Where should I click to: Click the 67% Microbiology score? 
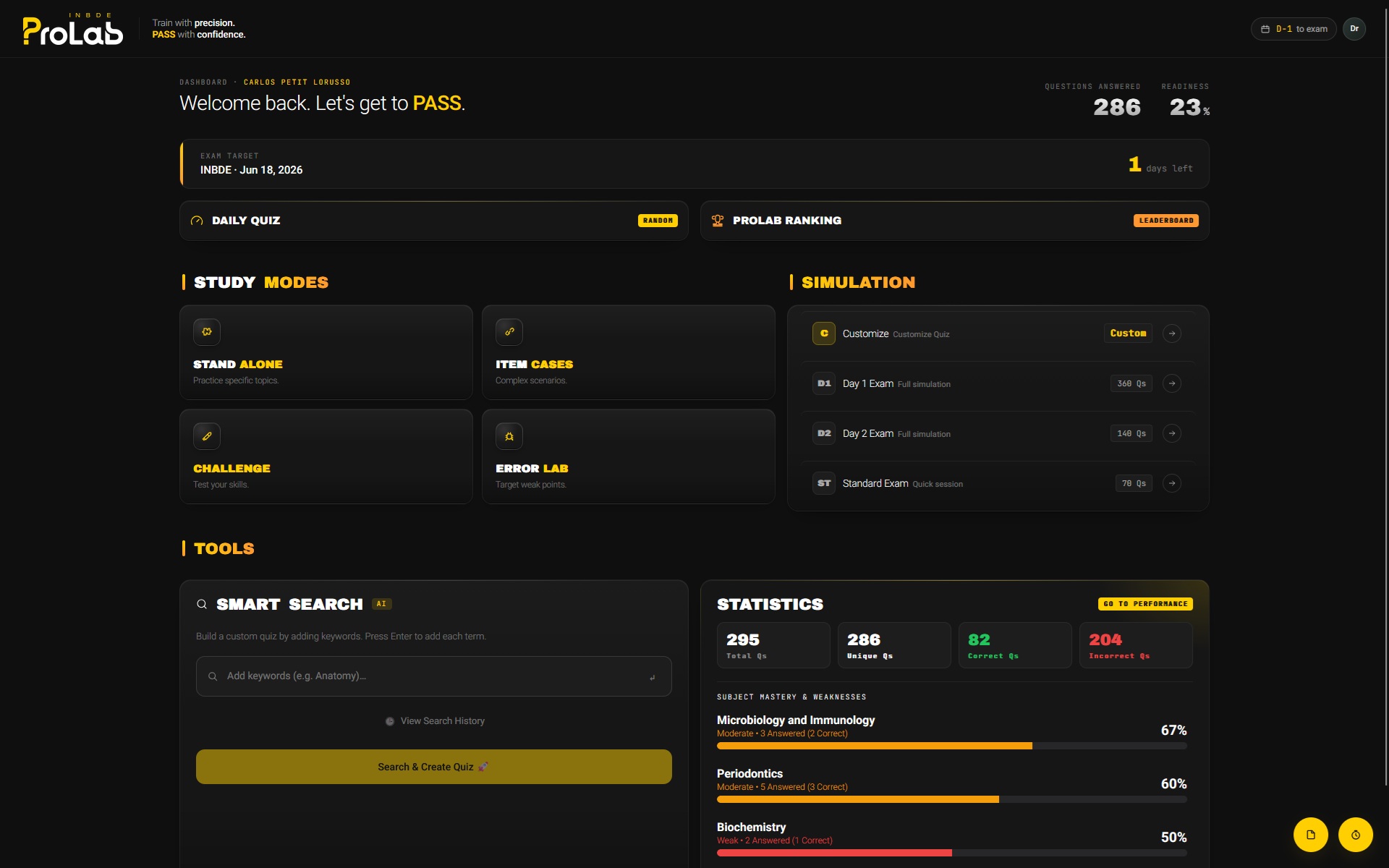1173,731
